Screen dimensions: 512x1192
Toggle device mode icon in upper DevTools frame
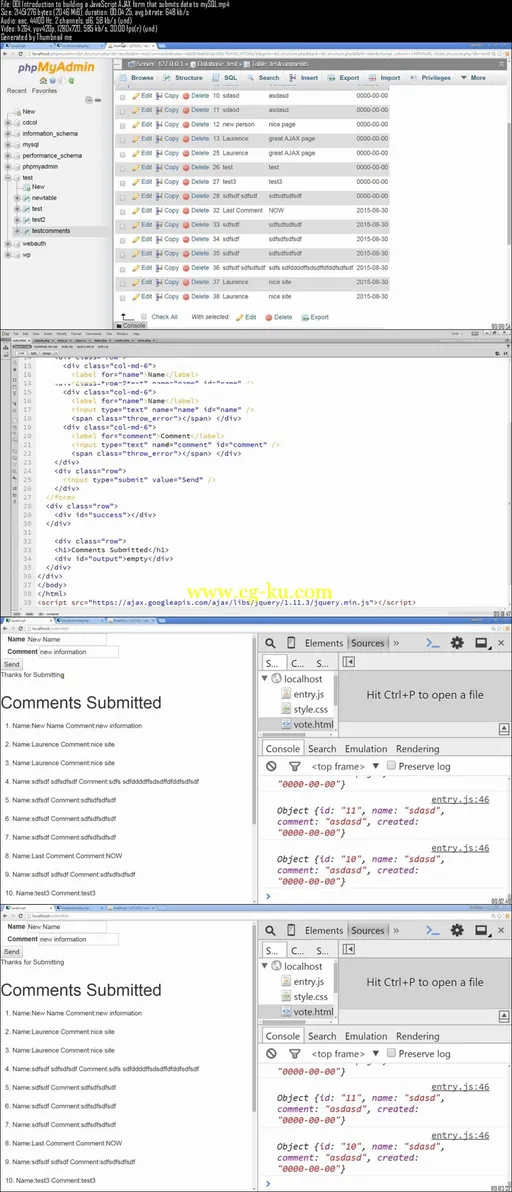point(291,643)
